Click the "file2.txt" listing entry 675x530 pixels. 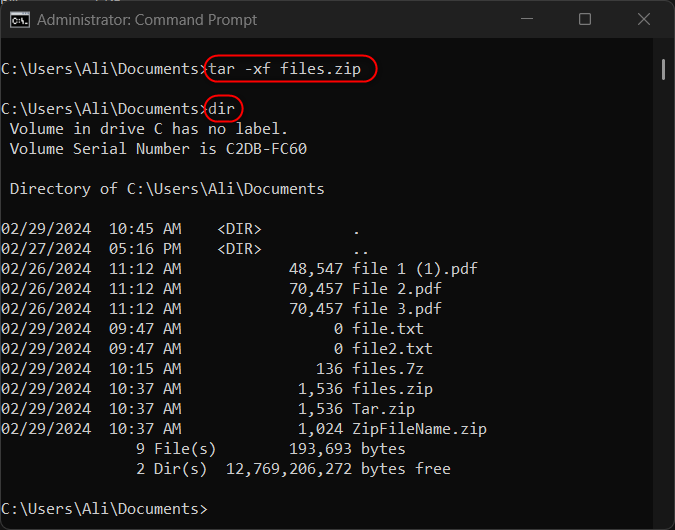[x=392, y=349]
